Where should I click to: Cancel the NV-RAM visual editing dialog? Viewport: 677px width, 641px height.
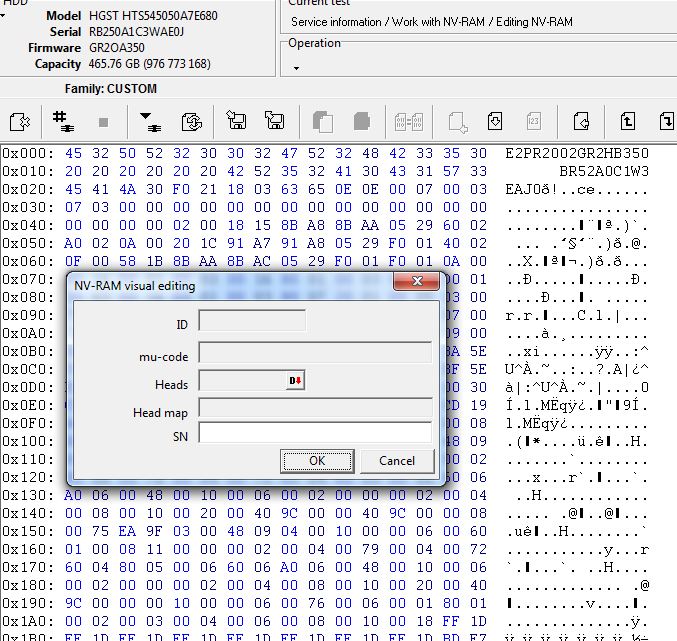[397, 461]
